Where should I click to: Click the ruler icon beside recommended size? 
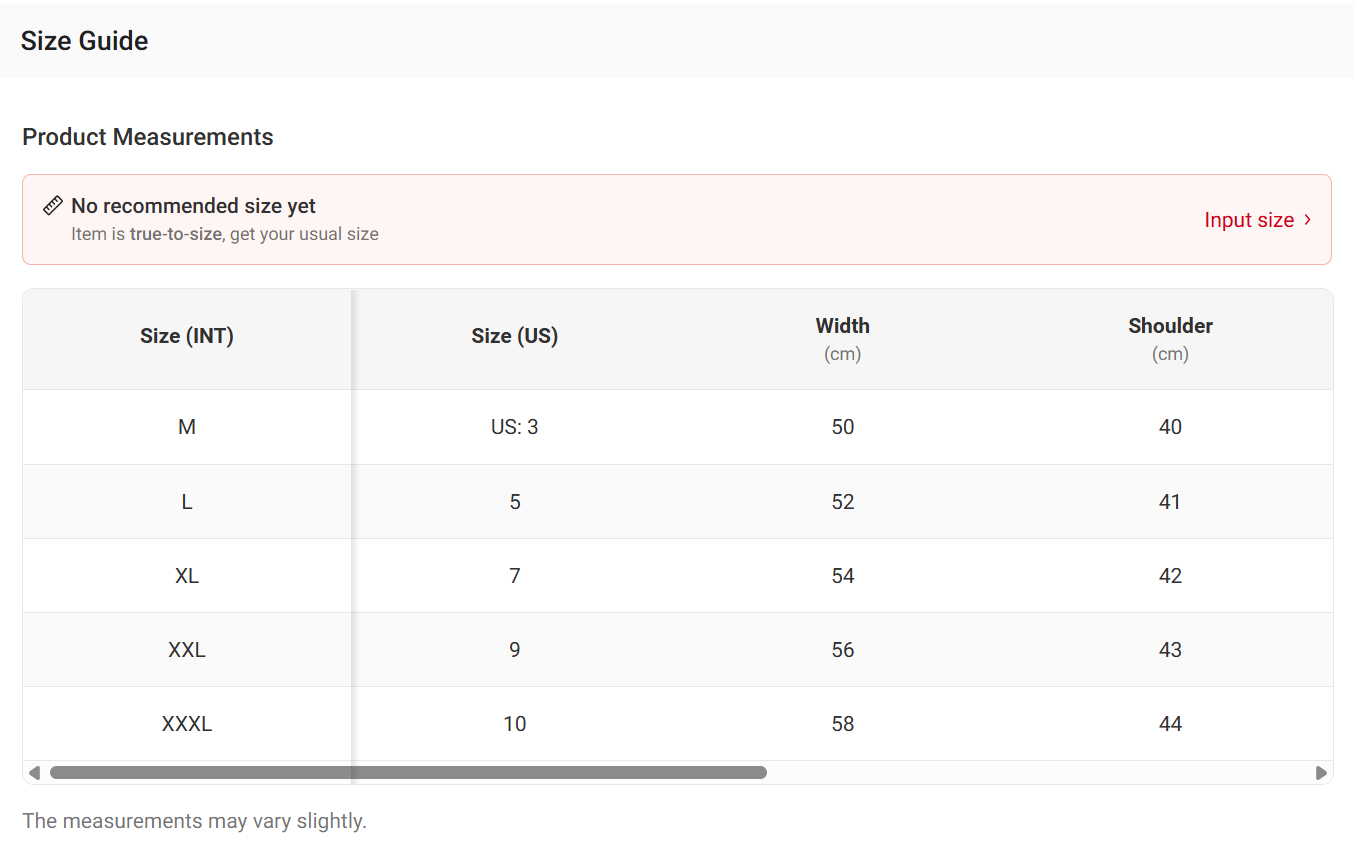tap(53, 206)
